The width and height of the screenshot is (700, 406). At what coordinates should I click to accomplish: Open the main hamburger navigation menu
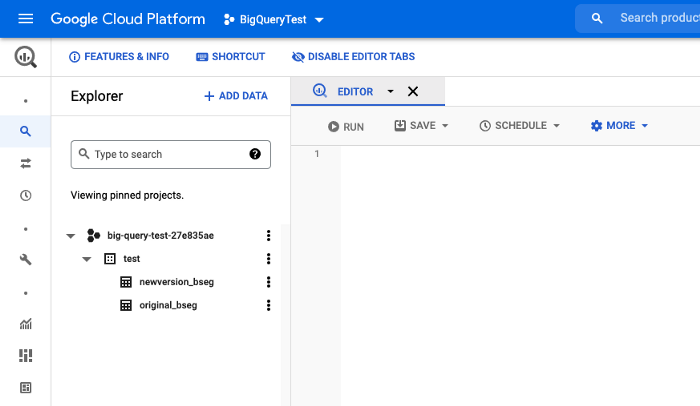[25, 19]
